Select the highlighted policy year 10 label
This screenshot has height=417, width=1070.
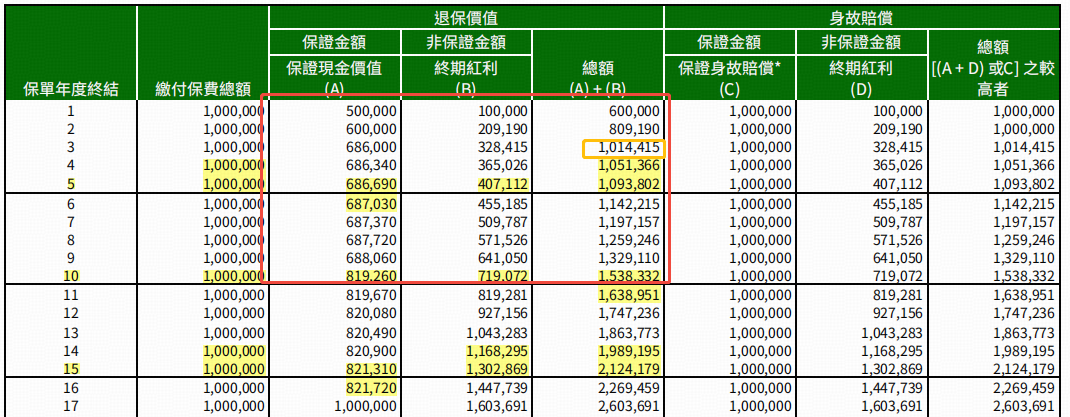click(70, 276)
